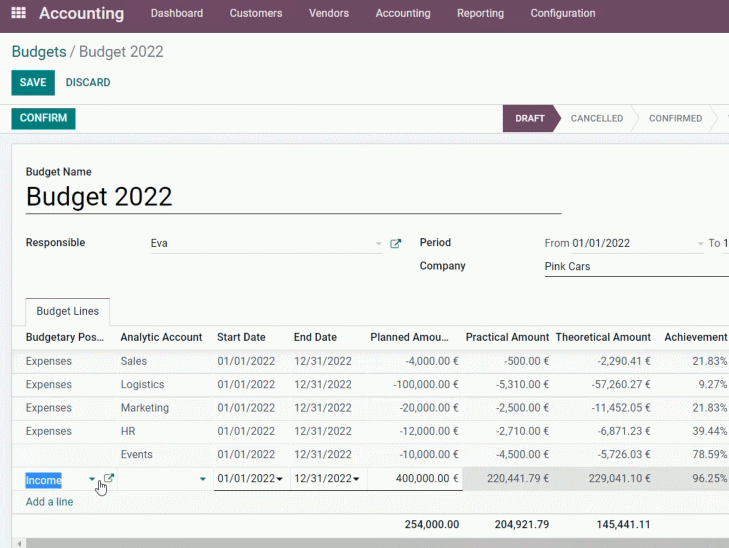Sort by Practical Amount column header
Viewport: 729px width, 548px height.
507,337
